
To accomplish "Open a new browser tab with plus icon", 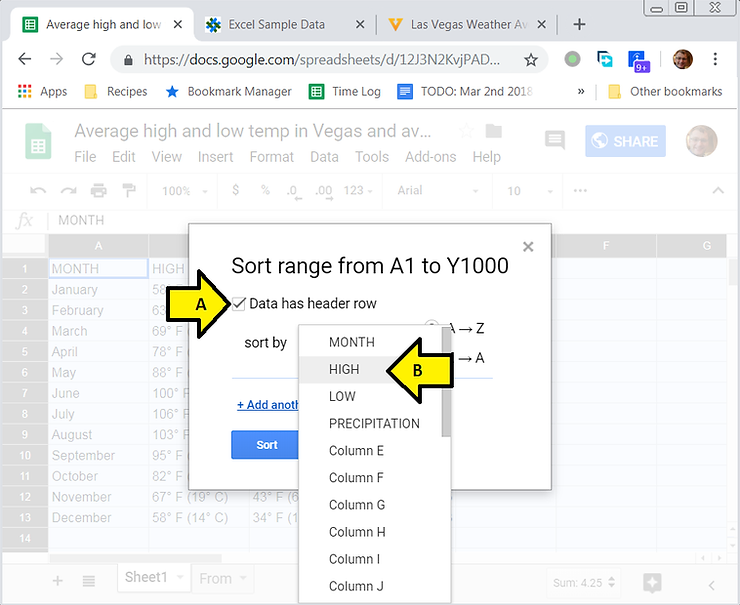I will point(578,24).
